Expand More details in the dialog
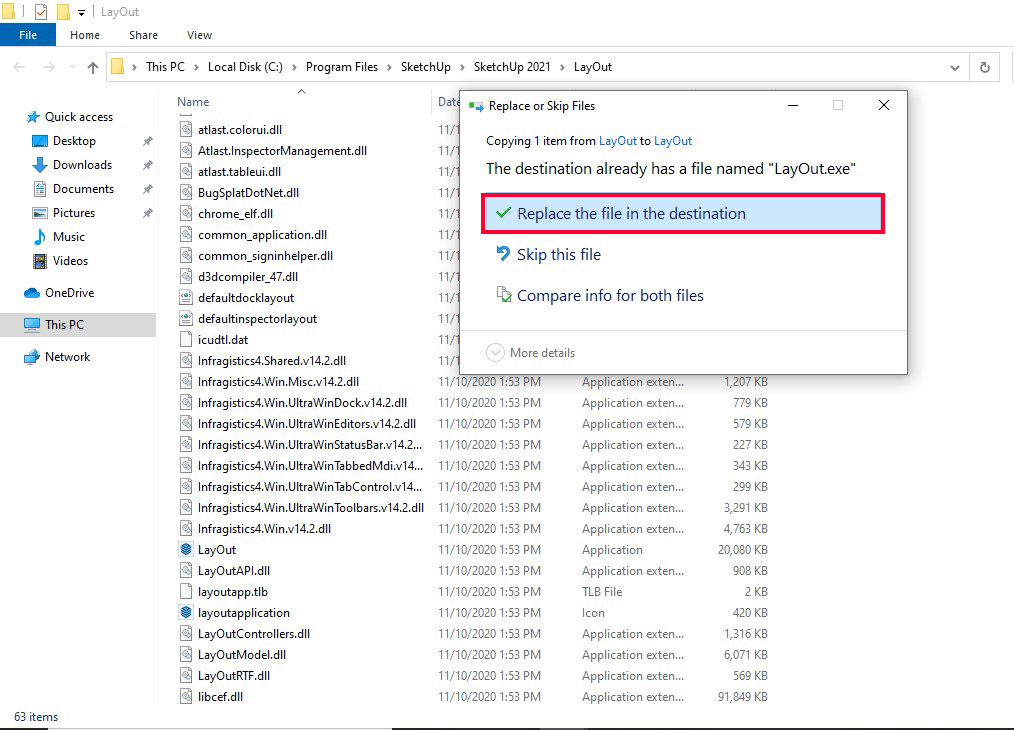Image resolution: width=1014 pixels, height=730 pixels. [x=531, y=353]
